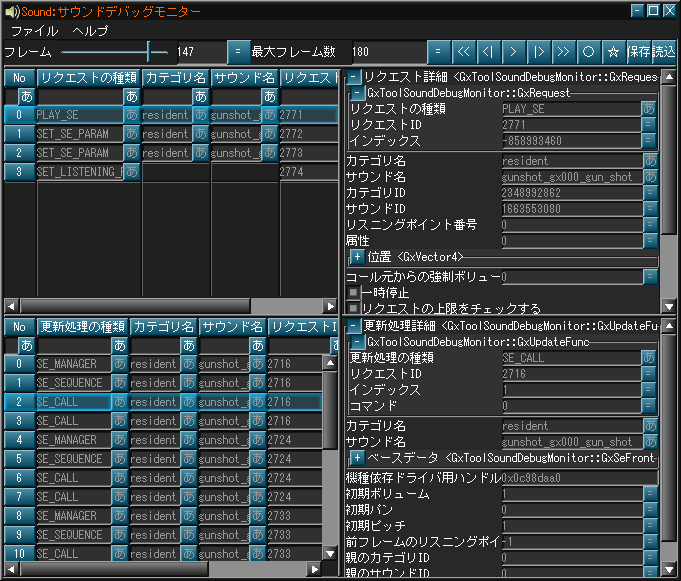Click the 読込 (load) button
This screenshot has width=681, height=581.
coord(663,52)
